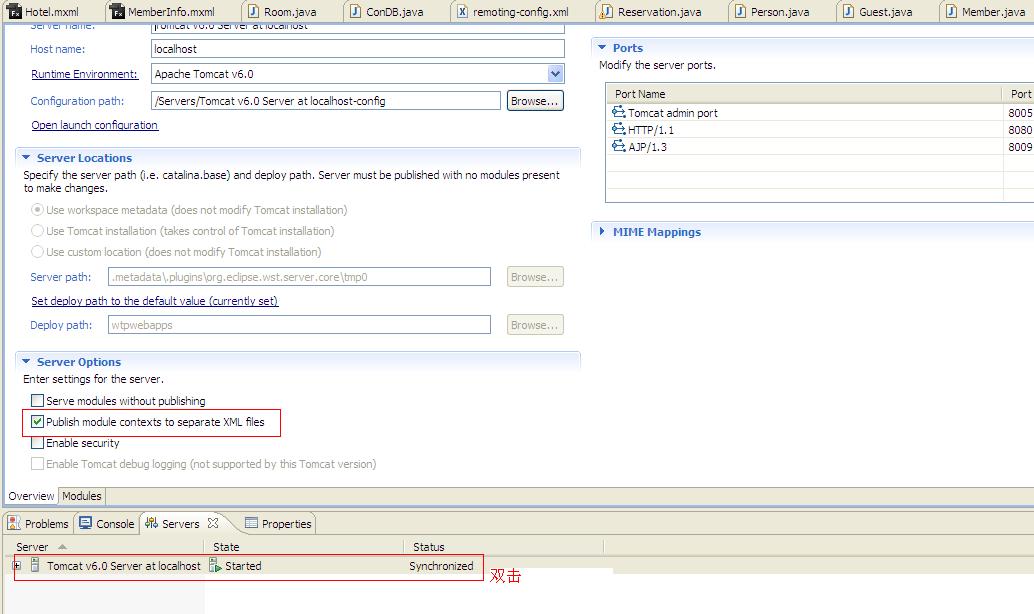Open the Member.java editor tab
Viewport: 1034px width, 614px height.
click(986, 12)
